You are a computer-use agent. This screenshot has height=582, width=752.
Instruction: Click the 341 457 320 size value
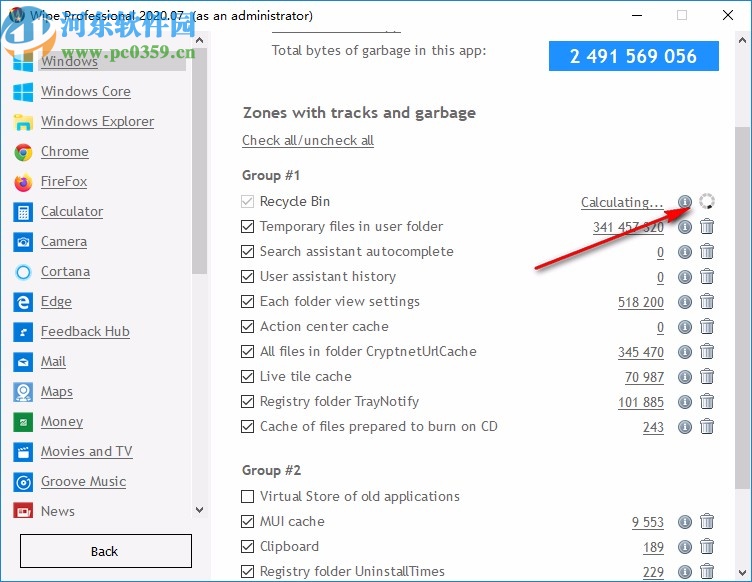pos(628,227)
